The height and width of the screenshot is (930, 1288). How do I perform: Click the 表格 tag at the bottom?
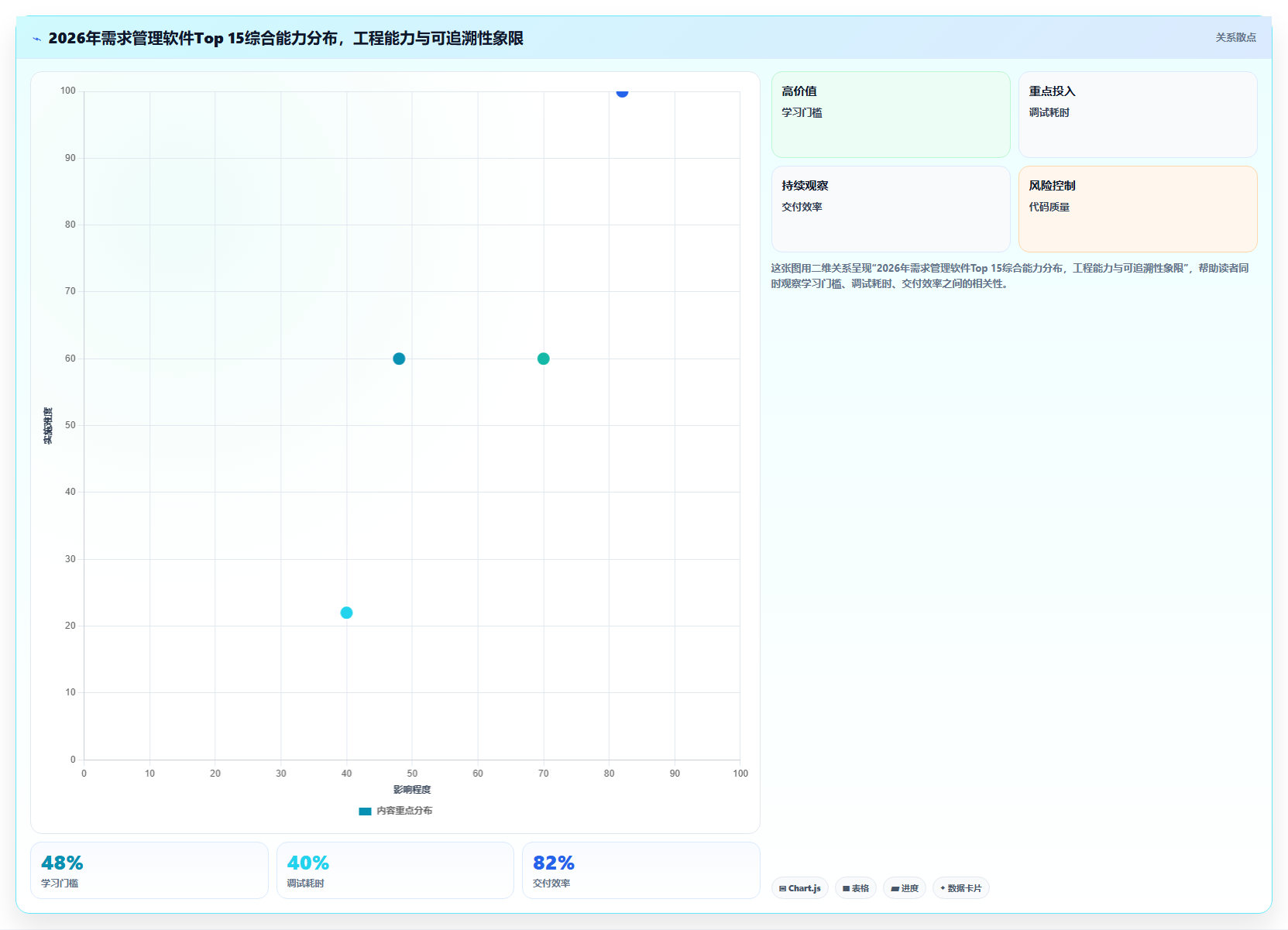(x=856, y=888)
